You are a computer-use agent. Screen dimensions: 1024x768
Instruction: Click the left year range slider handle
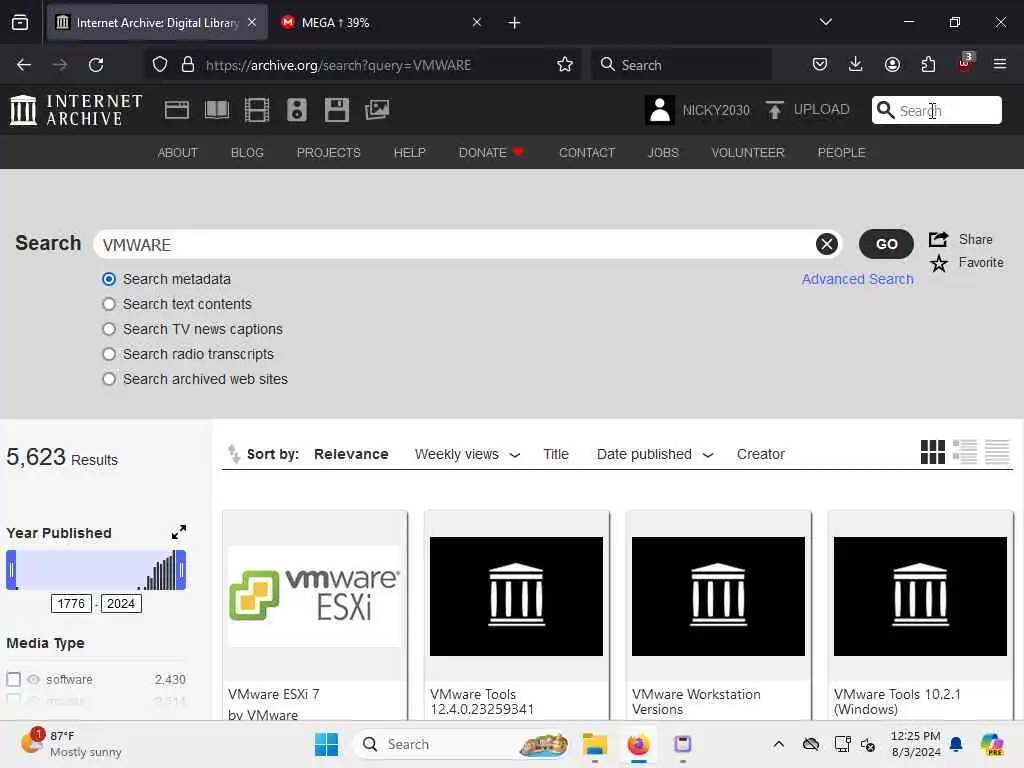pyautogui.click(x=11, y=570)
